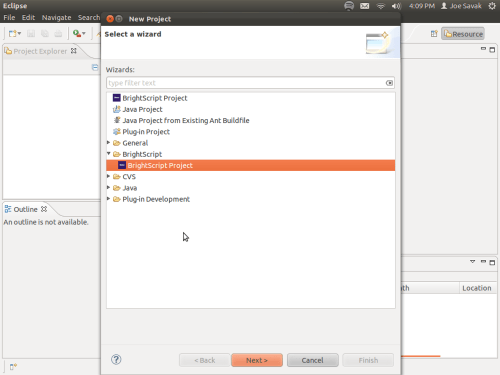
Task: Open the messaging indicator in top panel
Action: click(349, 6)
